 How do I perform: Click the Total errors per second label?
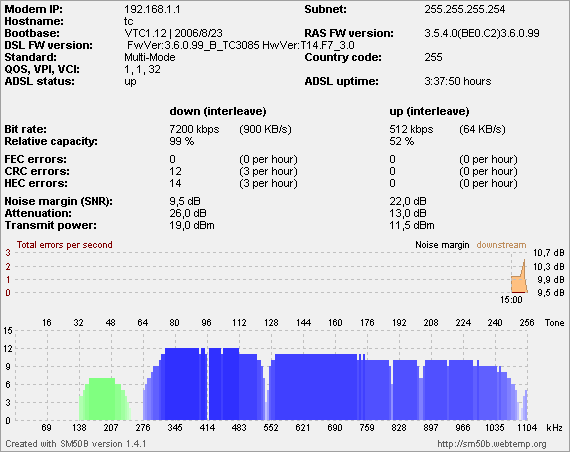click(x=64, y=245)
